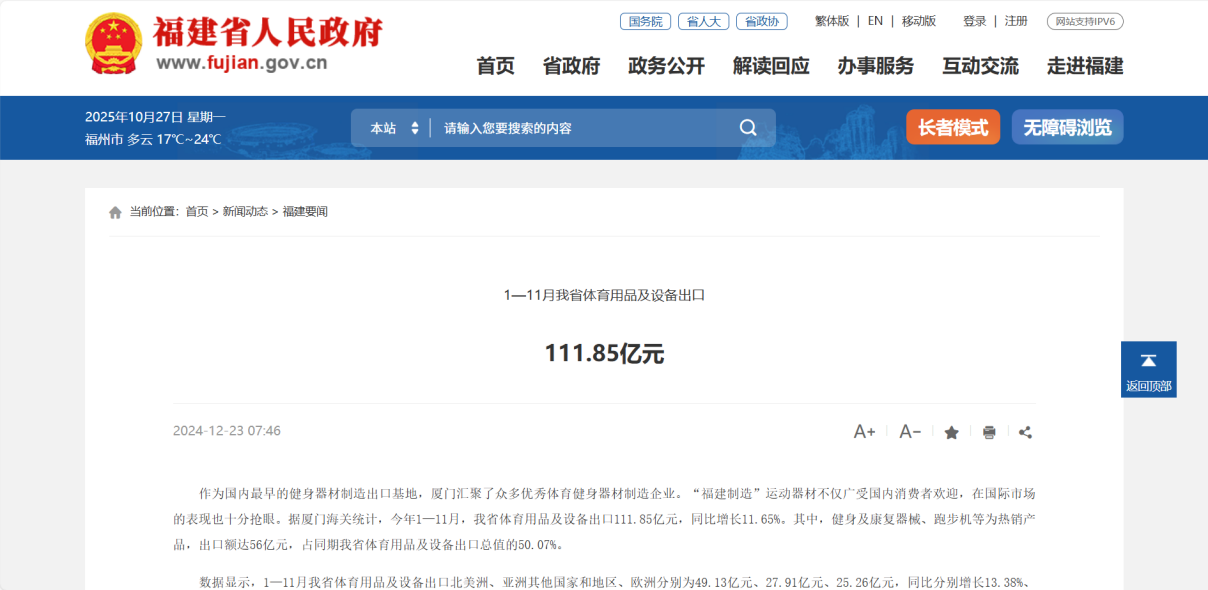1208x590 pixels.
Task: Click the Fujian government emblem logo
Action: pos(114,44)
